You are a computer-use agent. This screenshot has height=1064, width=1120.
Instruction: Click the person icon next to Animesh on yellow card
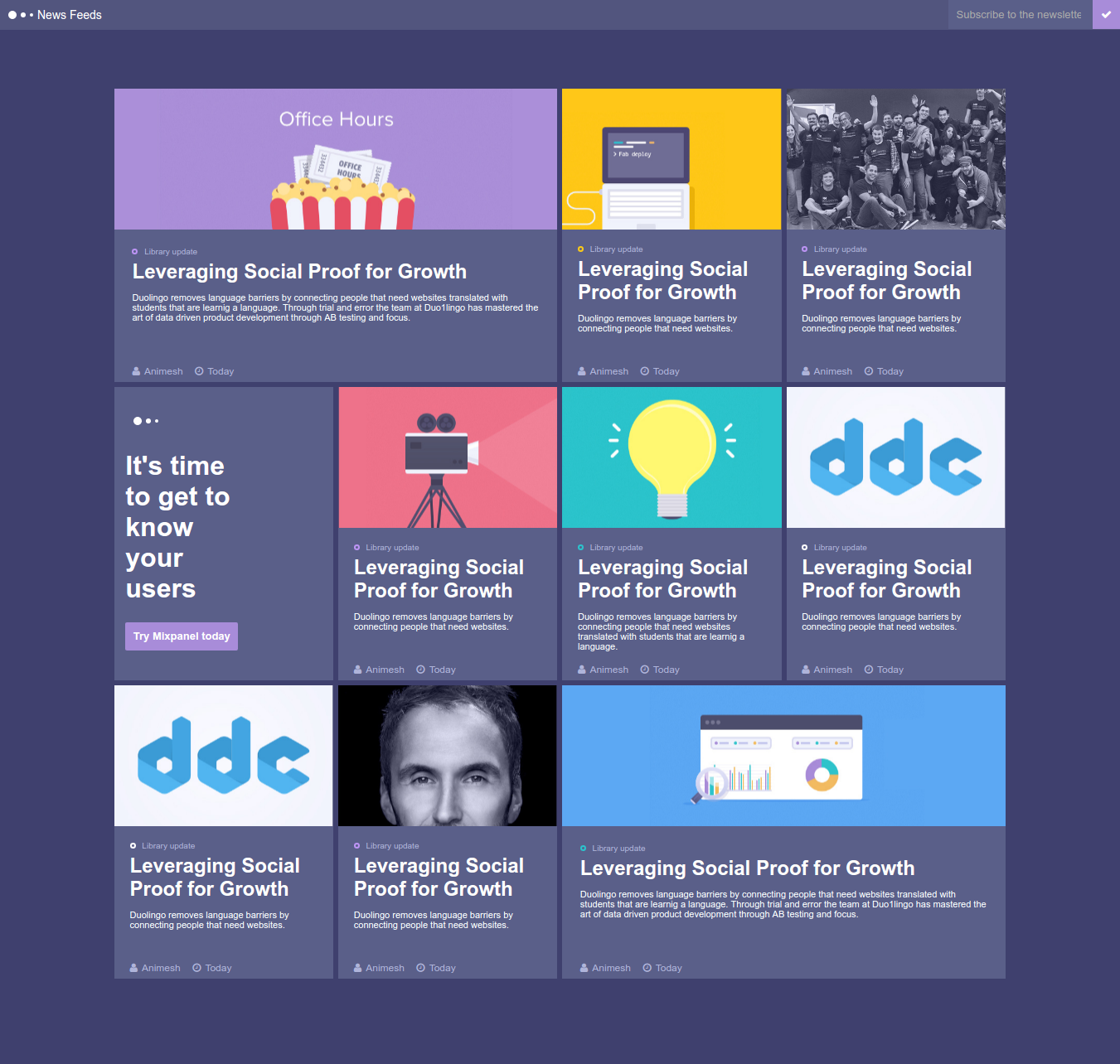(x=582, y=370)
